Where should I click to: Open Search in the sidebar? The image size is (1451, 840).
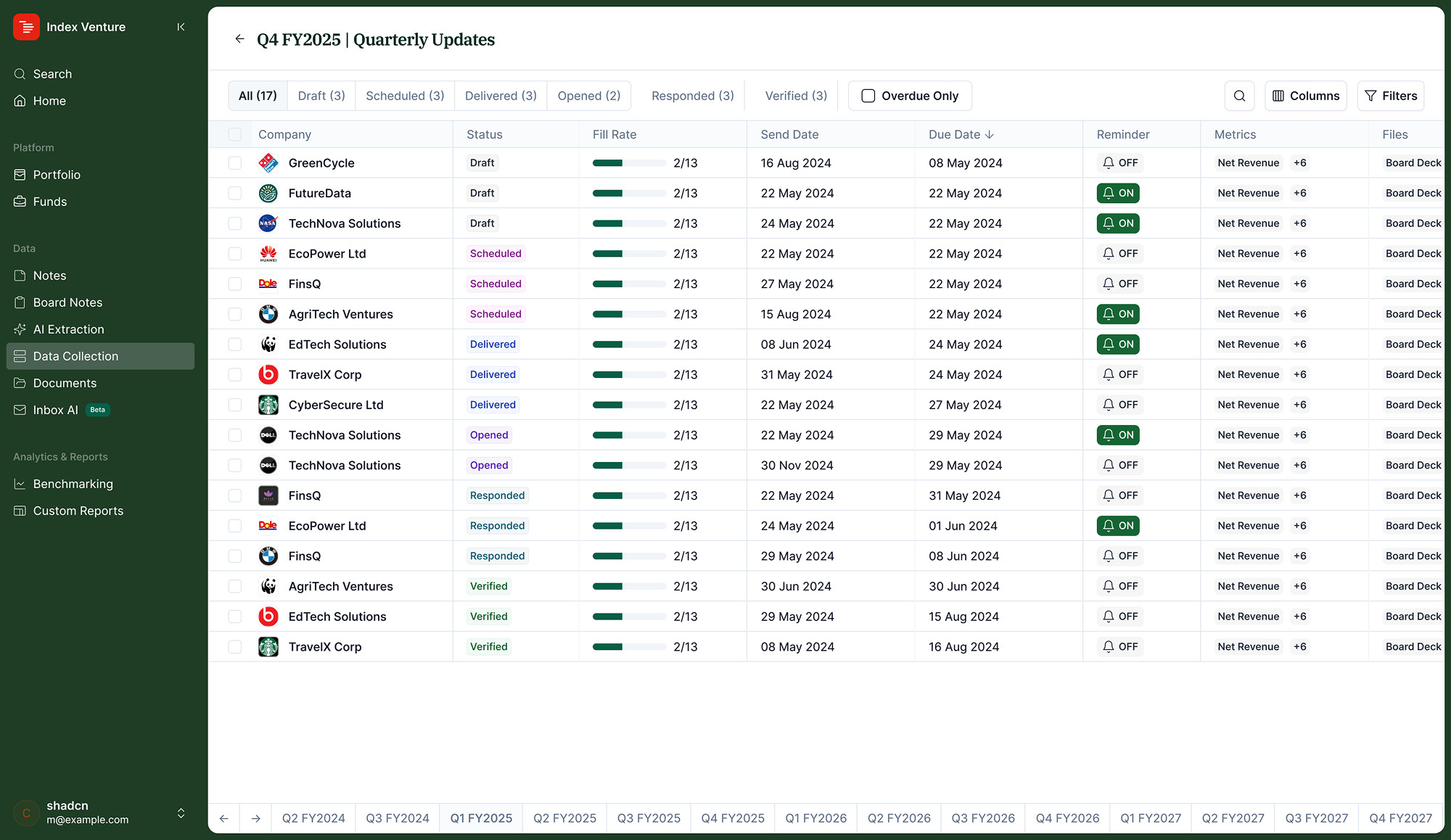(100, 74)
